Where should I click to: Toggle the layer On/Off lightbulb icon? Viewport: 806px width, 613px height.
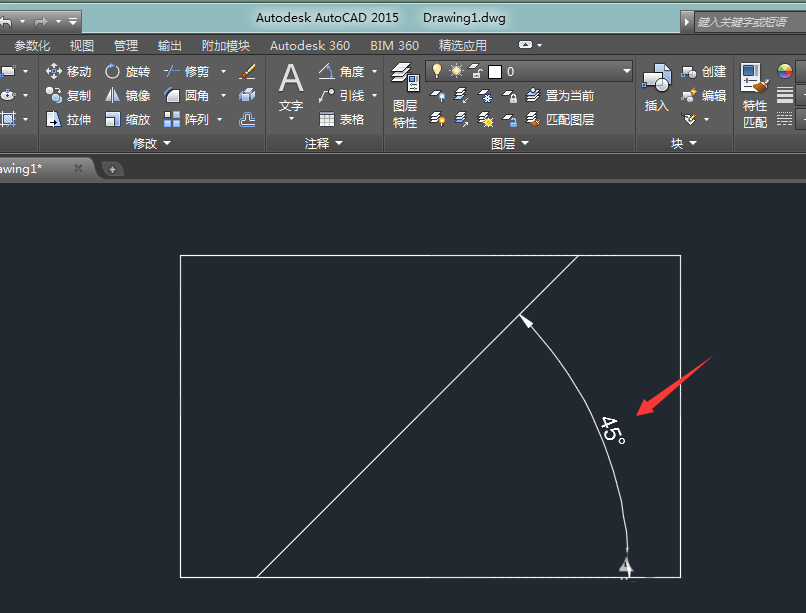[x=437, y=70]
